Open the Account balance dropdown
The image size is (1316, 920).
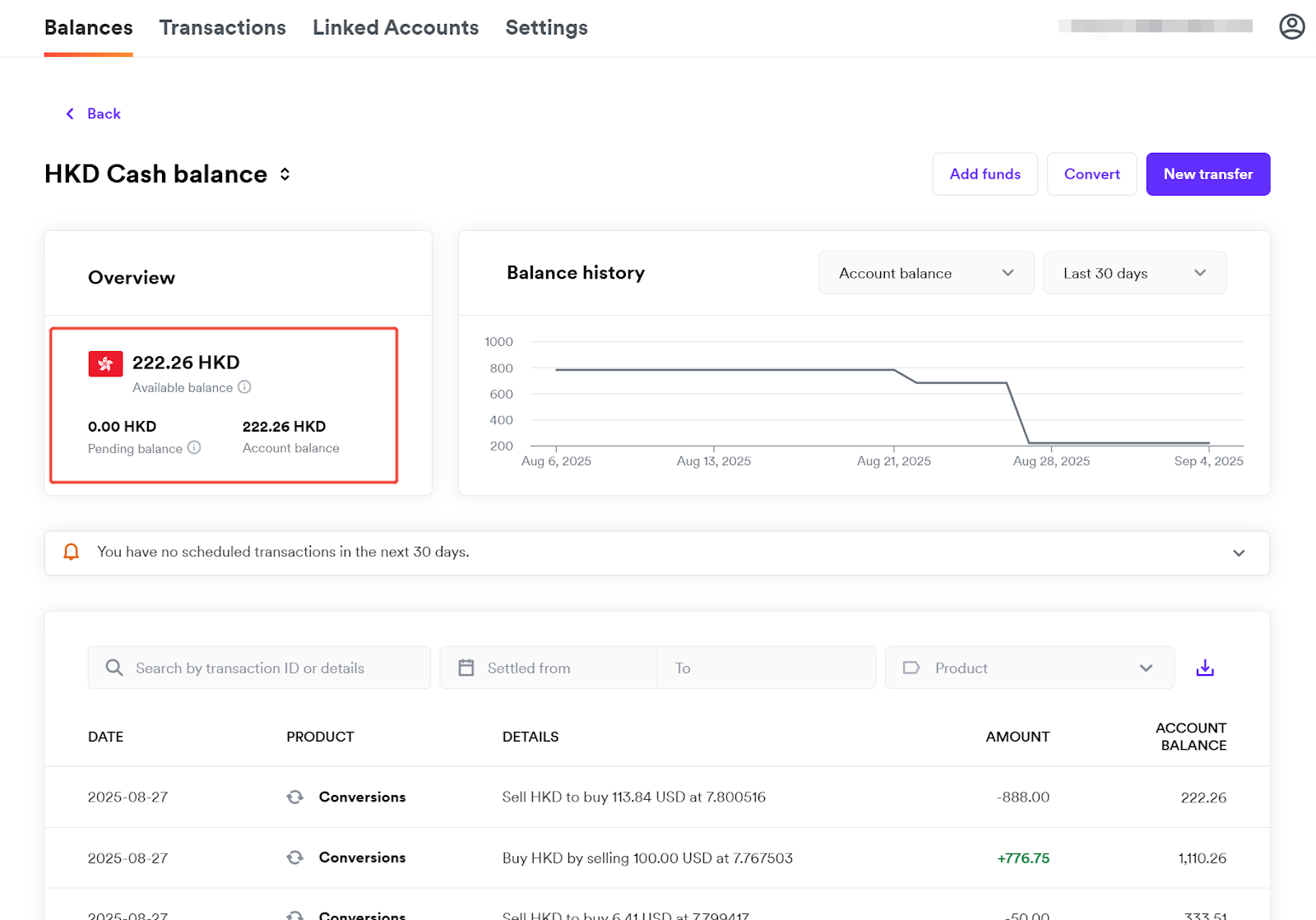925,273
